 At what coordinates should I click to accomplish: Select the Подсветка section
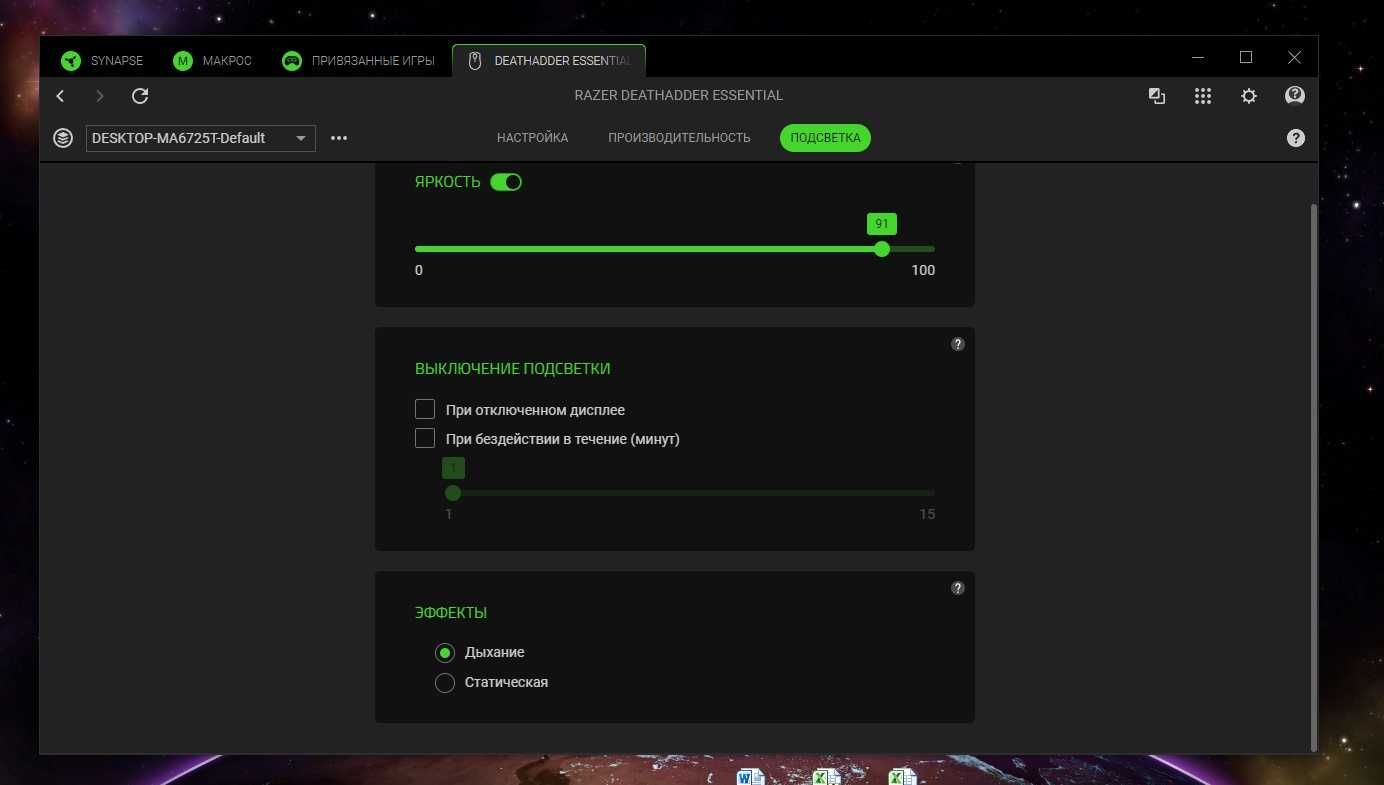(x=825, y=138)
